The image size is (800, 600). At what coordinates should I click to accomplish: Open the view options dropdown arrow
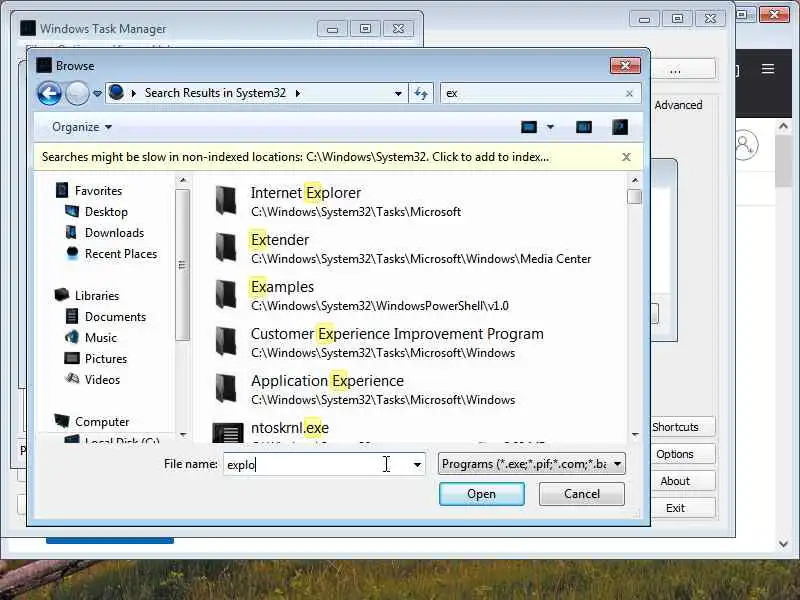click(x=551, y=127)
